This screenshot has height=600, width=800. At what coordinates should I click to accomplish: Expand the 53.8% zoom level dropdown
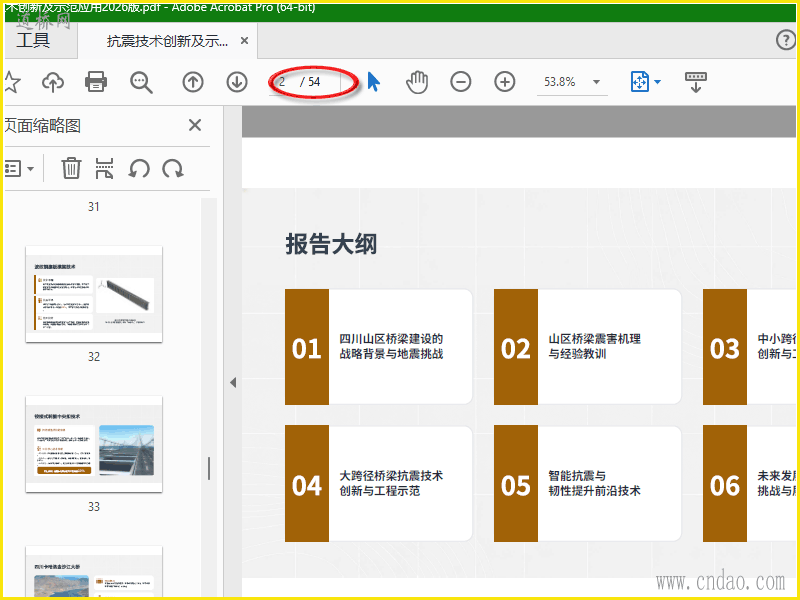point(596,82)
